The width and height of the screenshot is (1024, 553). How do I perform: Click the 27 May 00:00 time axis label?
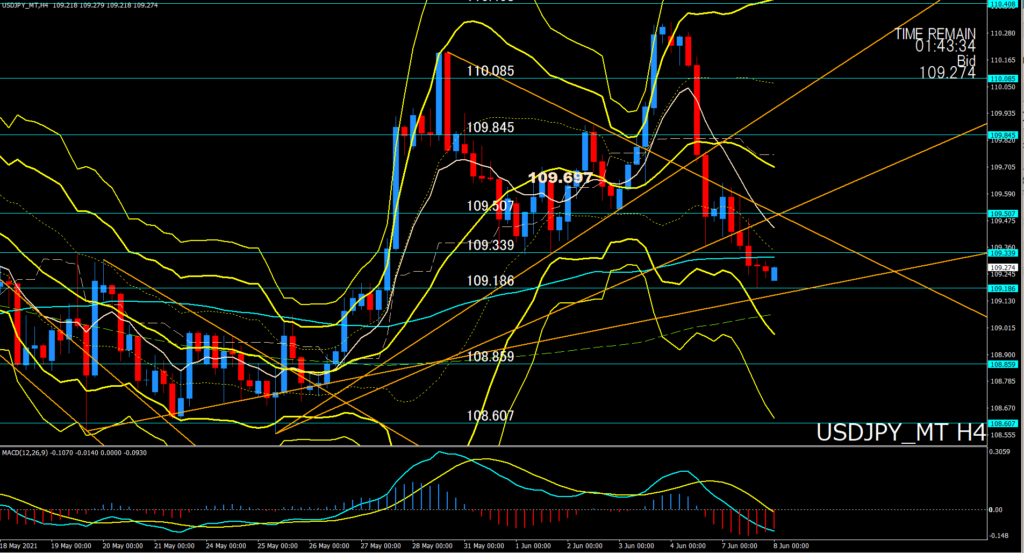tap(381, 546)
